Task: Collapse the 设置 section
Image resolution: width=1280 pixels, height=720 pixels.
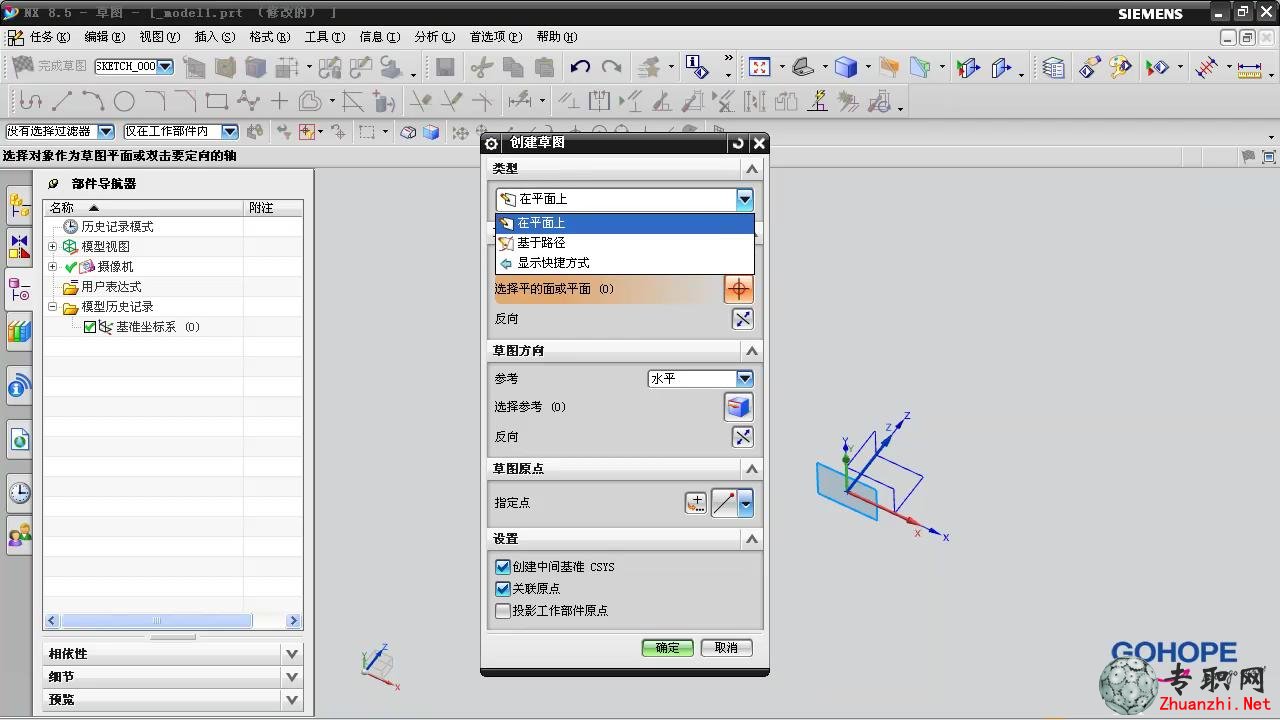Action: point(752,539)
